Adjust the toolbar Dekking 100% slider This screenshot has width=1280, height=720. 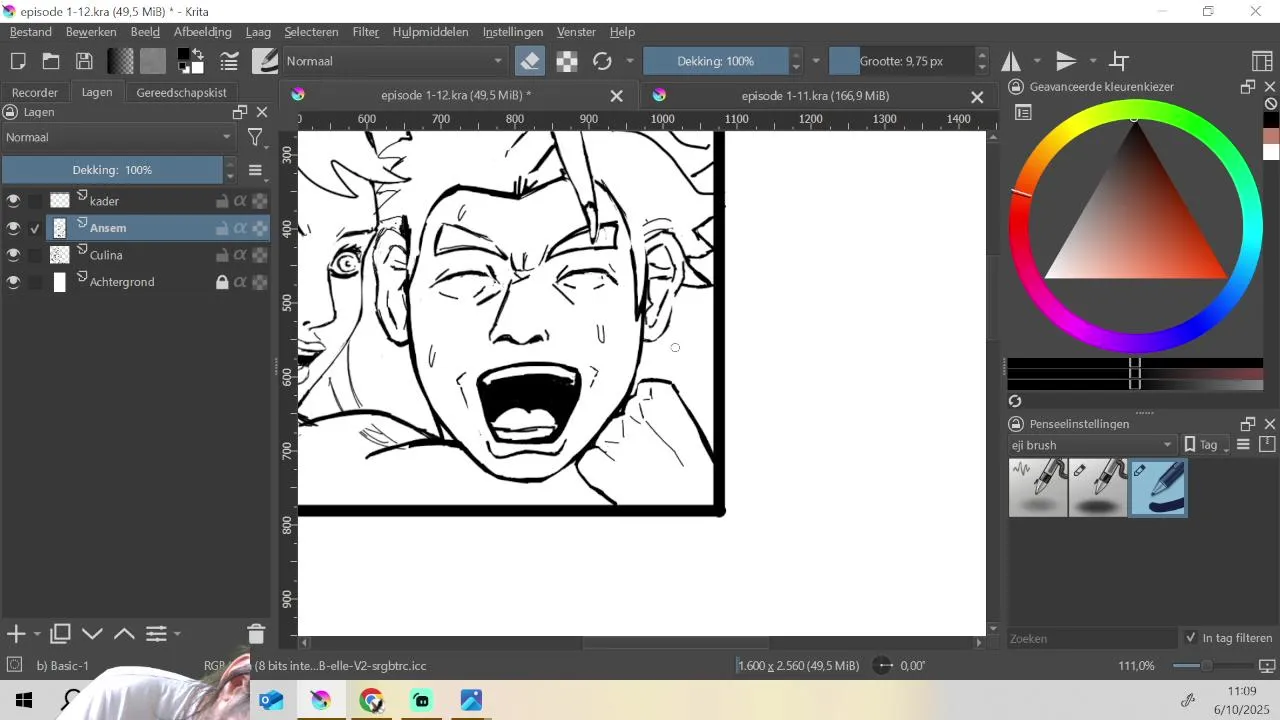(716, 61)
